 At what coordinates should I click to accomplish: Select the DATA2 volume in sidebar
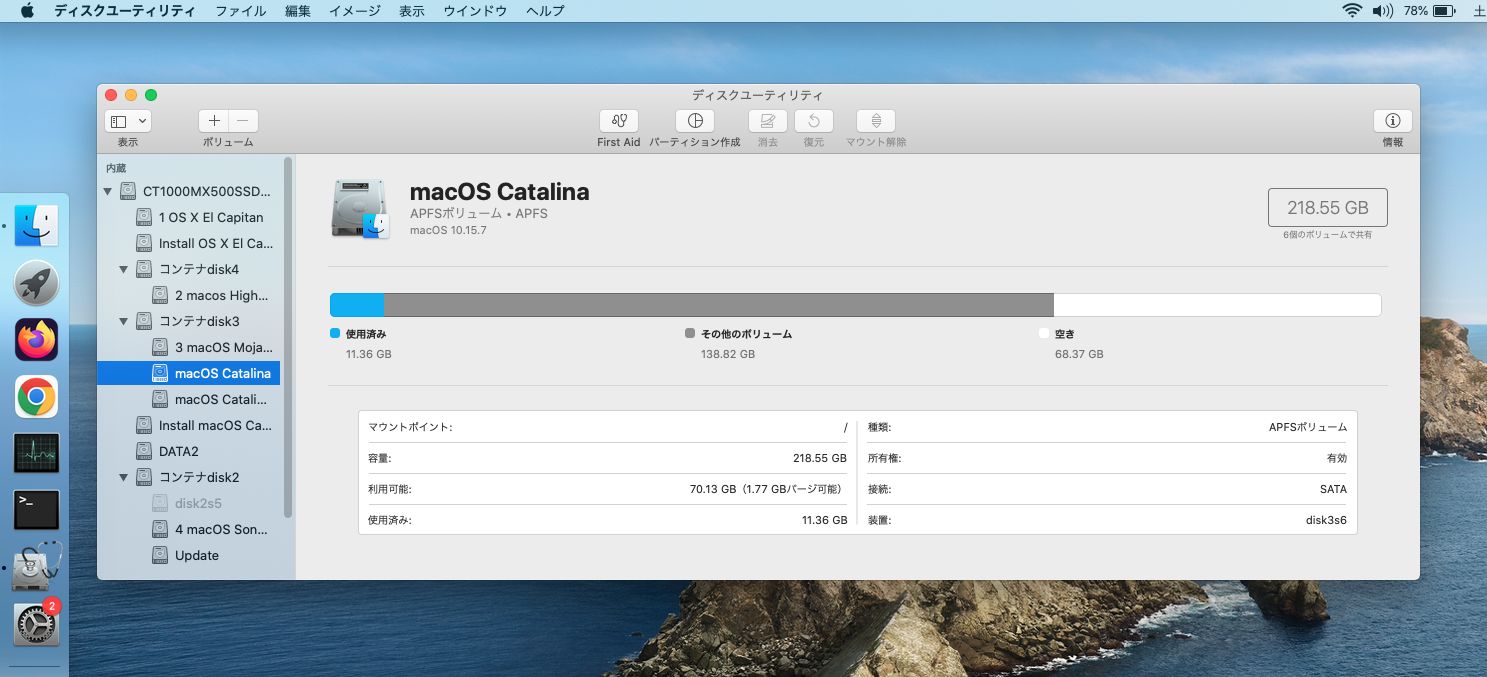point(178,451)
